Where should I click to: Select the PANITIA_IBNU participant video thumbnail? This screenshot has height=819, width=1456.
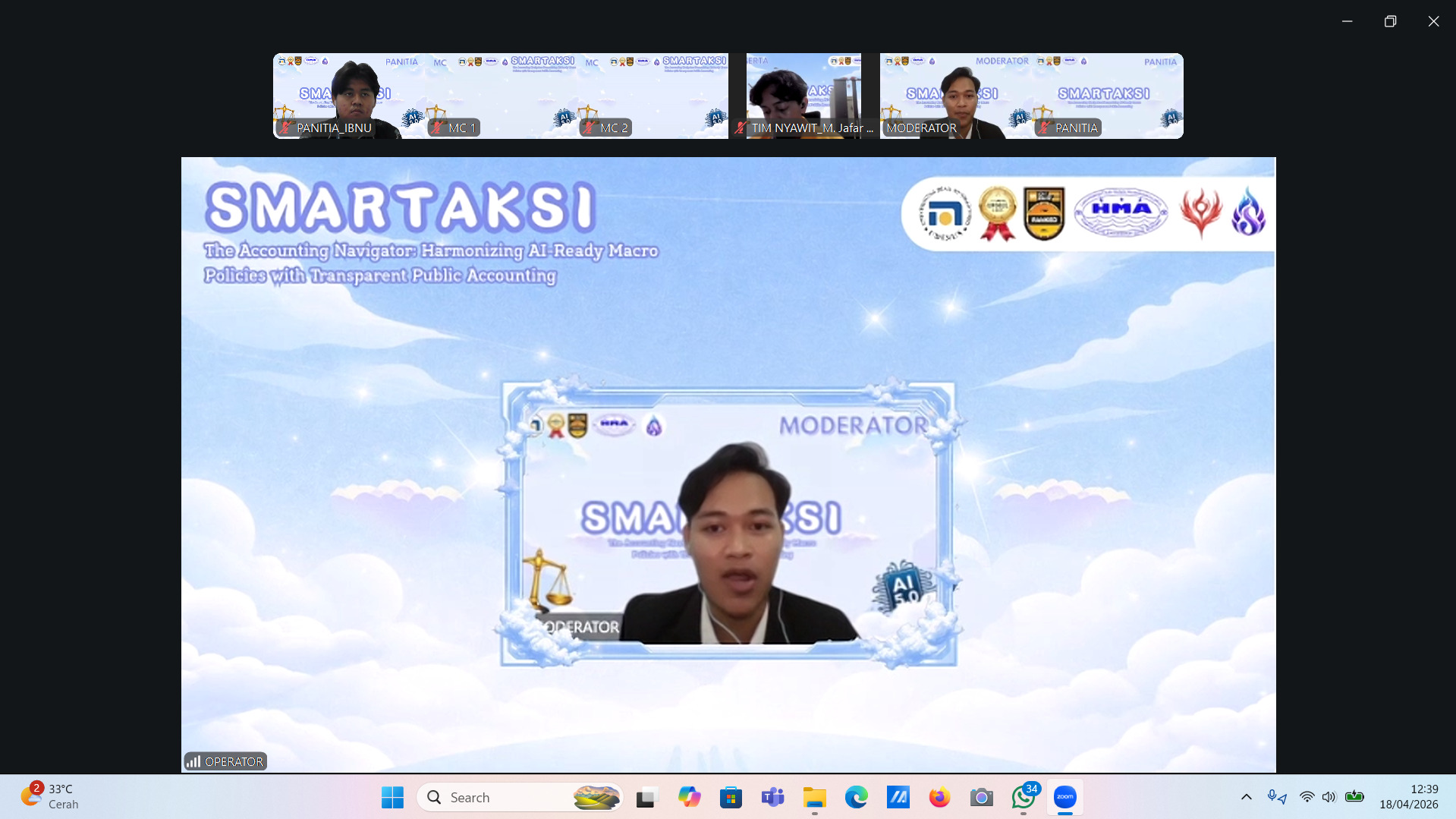pos(348,96)
